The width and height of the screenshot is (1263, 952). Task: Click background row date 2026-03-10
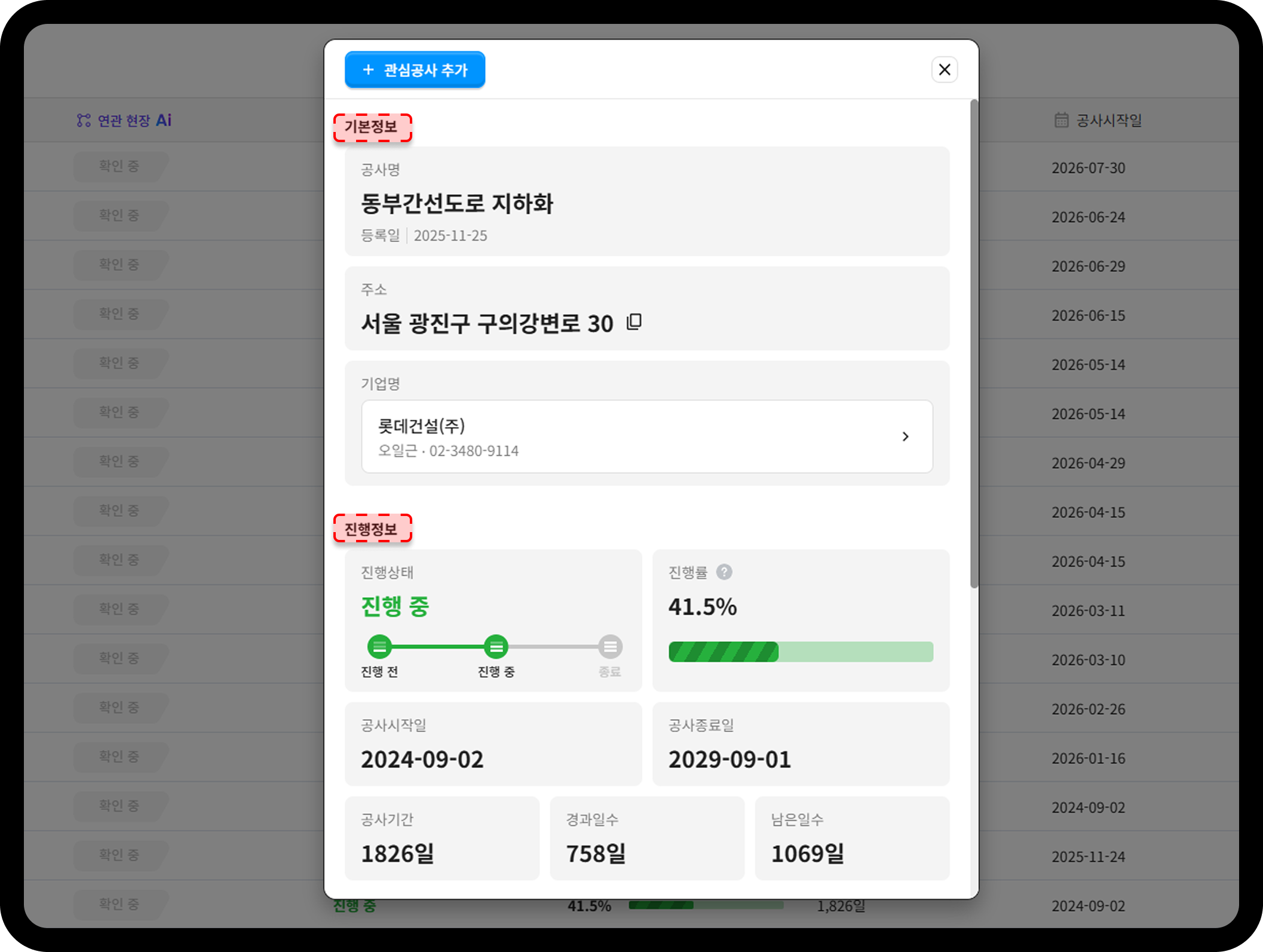coord(1088,660)
